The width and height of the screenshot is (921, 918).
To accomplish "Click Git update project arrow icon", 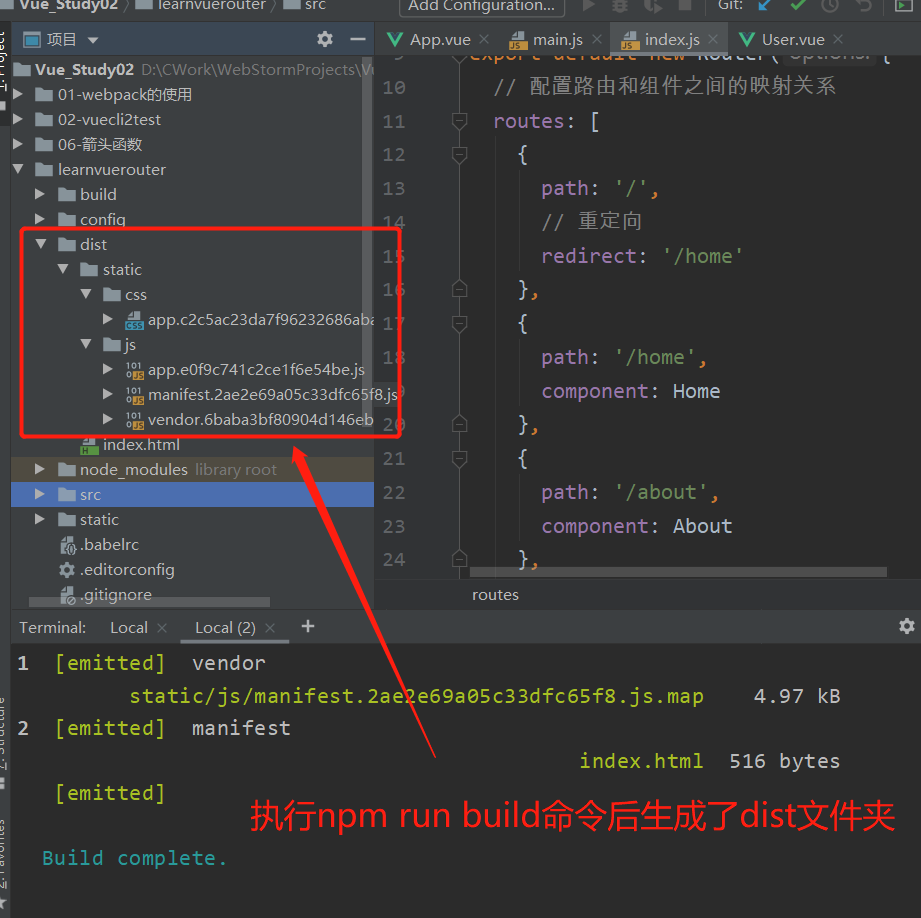I will point(764,5).
